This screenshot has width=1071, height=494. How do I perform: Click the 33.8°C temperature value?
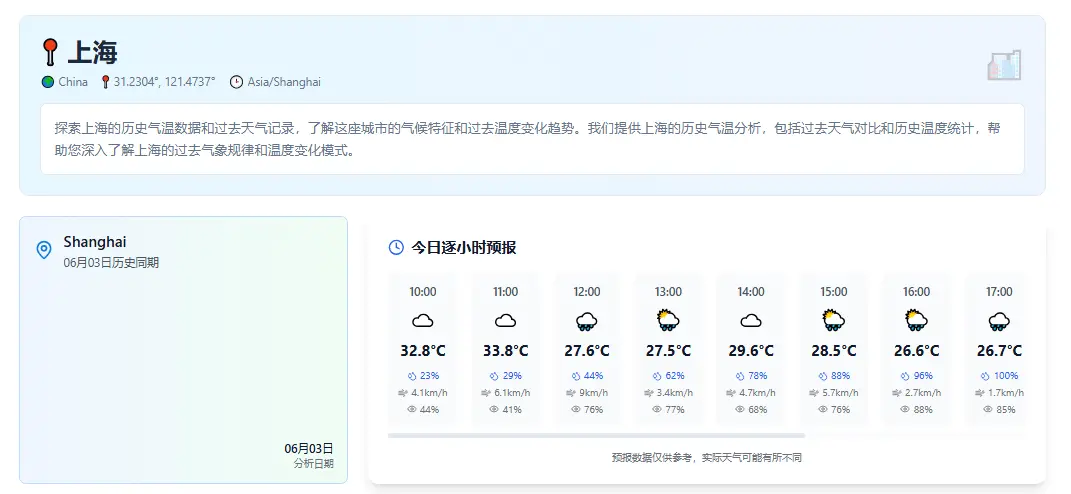[x=505, y=351]
